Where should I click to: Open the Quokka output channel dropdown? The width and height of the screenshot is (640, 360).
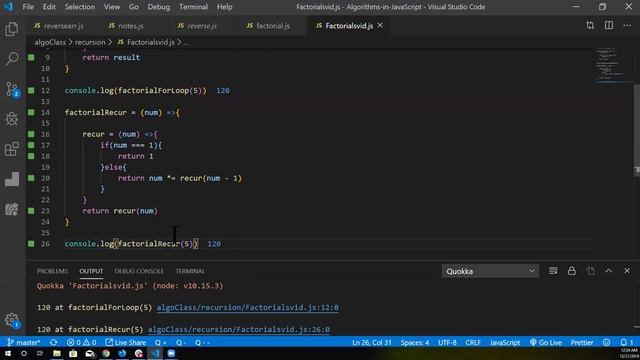coord(490,271)
